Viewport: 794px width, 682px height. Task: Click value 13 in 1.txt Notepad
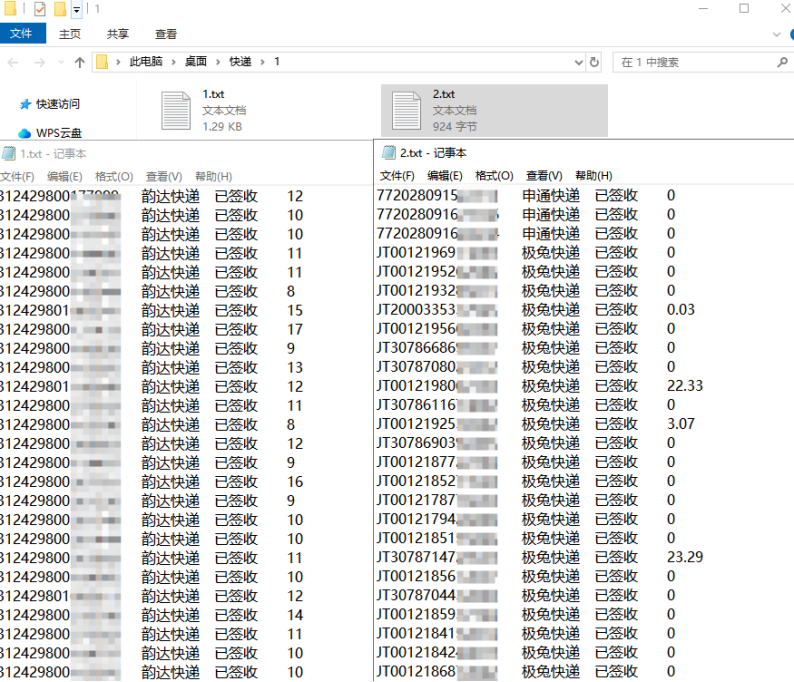click(x=295, y=368)
